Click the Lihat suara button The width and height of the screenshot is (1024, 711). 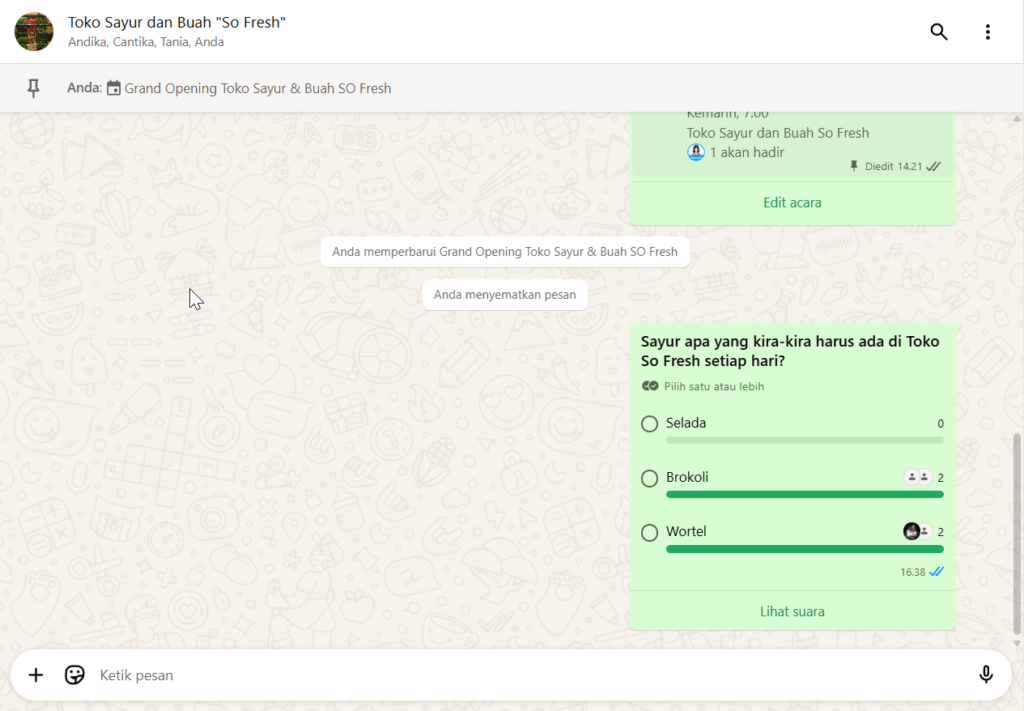(x=792, y=611)
